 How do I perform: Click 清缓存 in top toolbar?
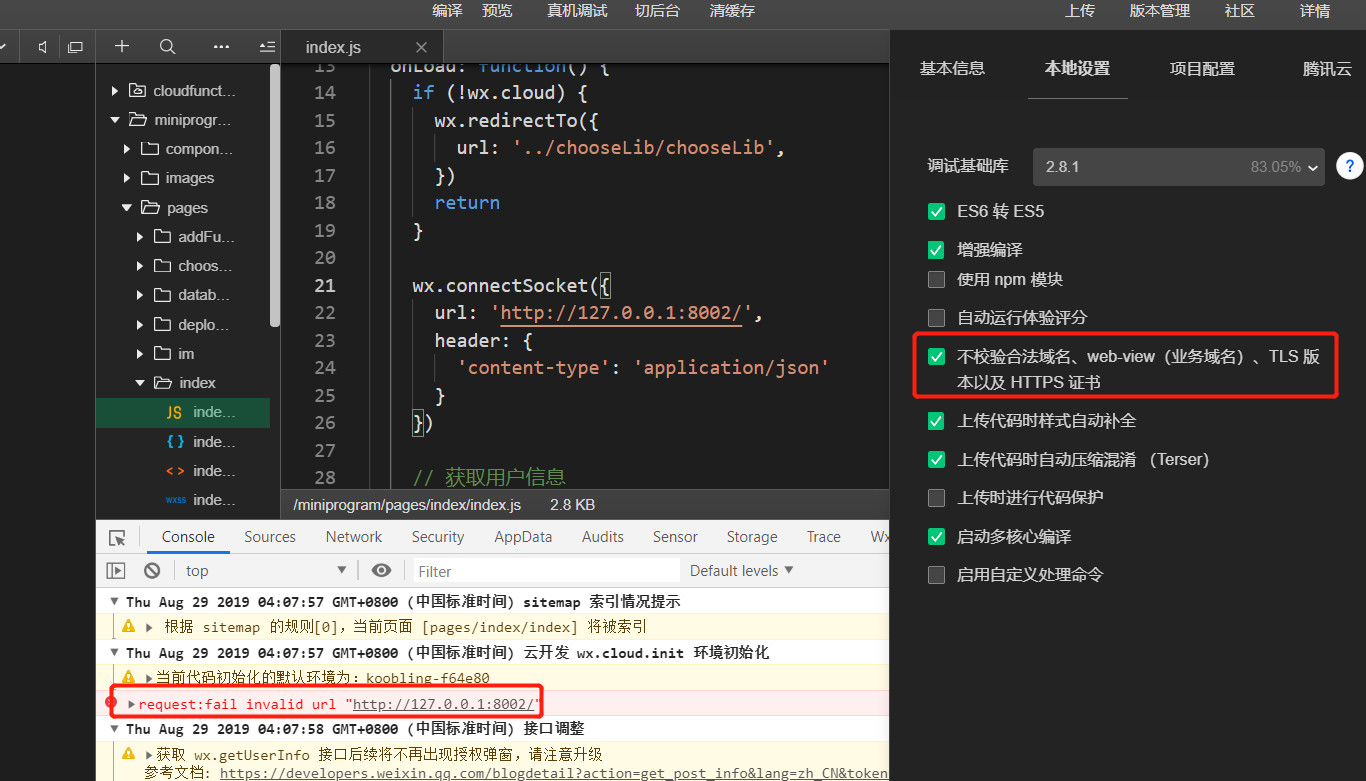pyautogui.click(x=732, y=11)
